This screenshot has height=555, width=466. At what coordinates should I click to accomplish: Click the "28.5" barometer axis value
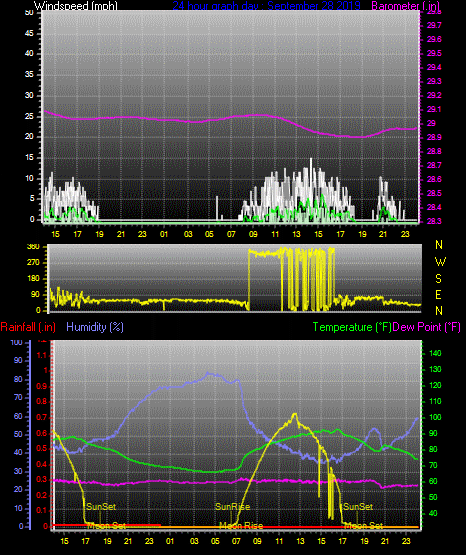coord(434,193)
